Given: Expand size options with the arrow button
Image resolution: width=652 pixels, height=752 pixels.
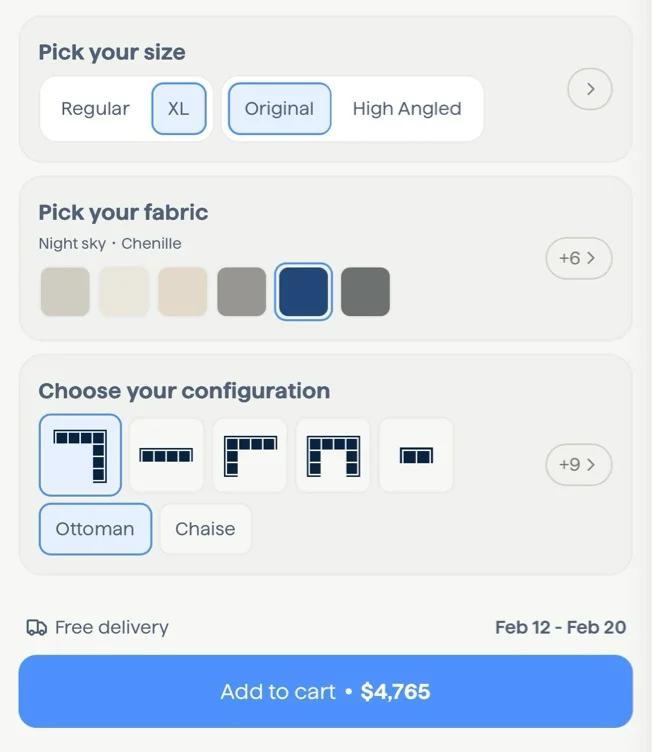Looking at the screenshot, I should pos(590,89).
